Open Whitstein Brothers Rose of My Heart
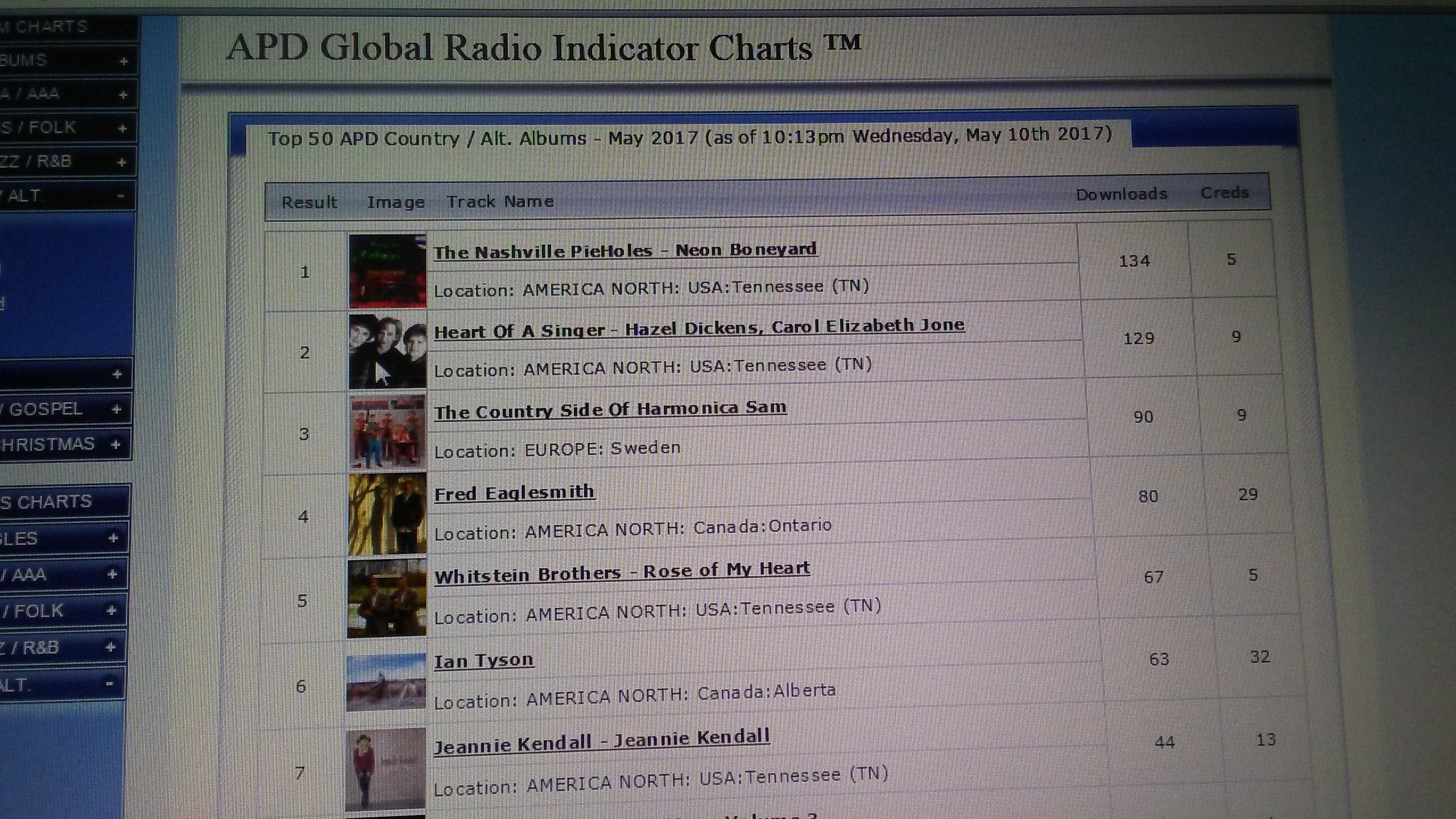The width and height of the screenshot is (1456, 819). click(x=622, y=572)
